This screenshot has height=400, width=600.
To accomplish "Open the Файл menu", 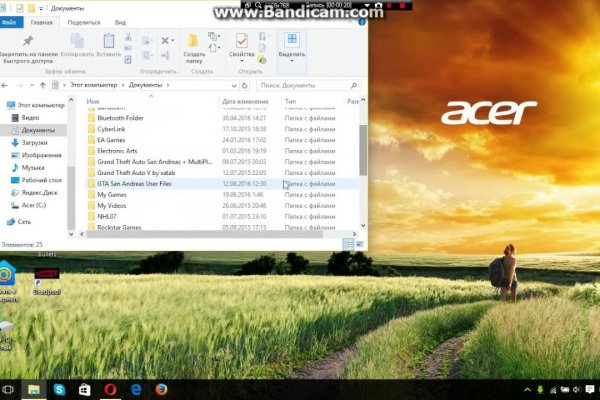I will click(x=12, y=21).
